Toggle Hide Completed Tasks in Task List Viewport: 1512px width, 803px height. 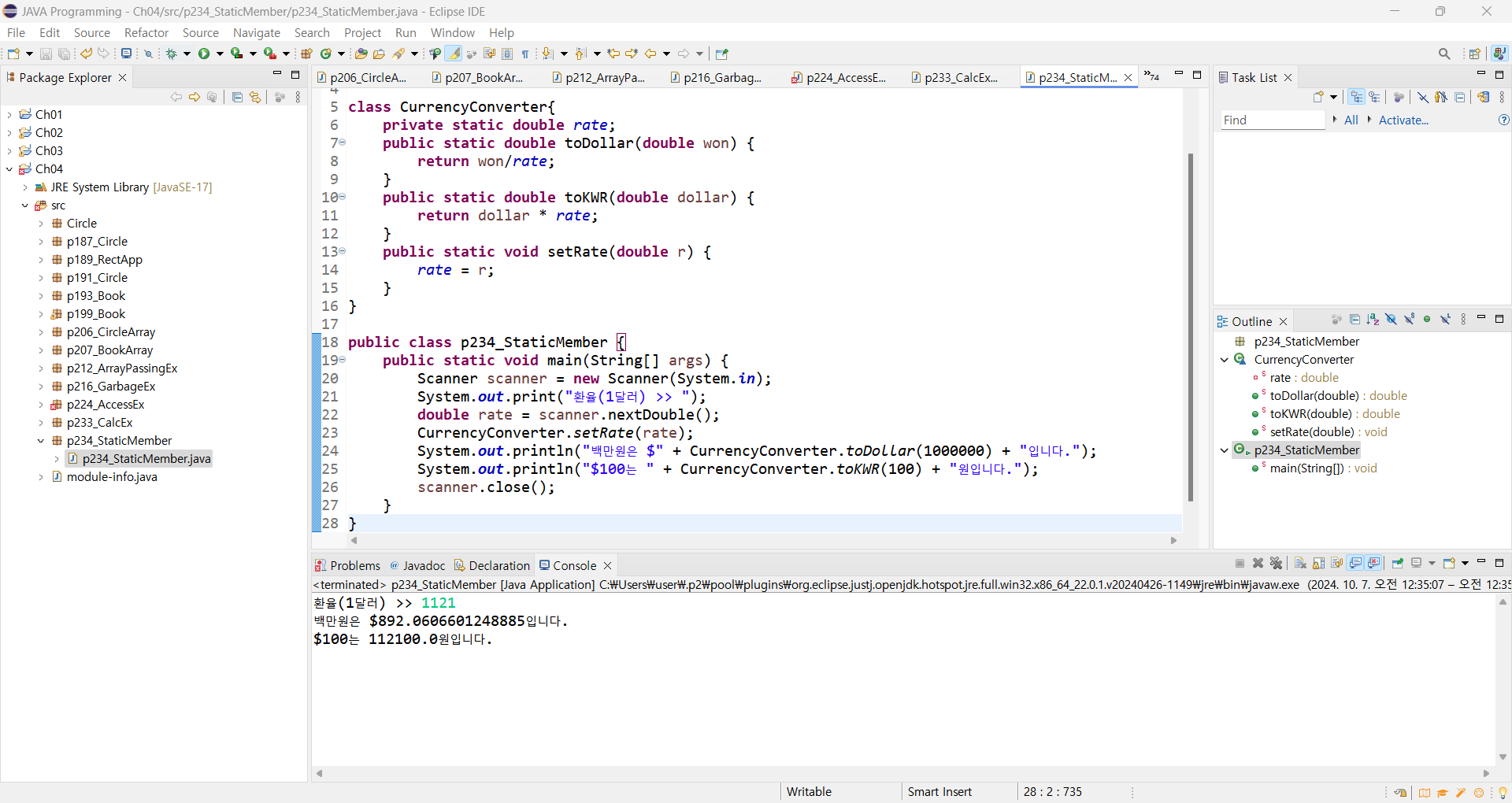click(1423, 97)
